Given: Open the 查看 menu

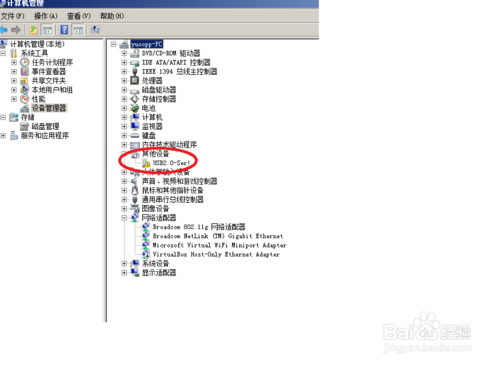Looking at the screenshot, I should [79, 16].
